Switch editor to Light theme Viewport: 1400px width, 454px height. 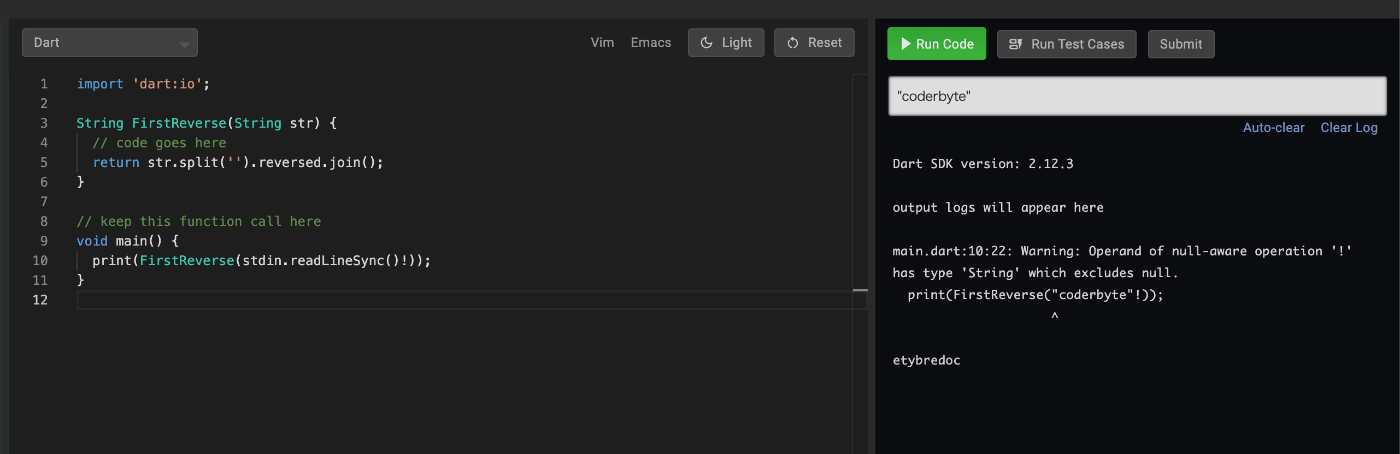click(x=726, y=43)
